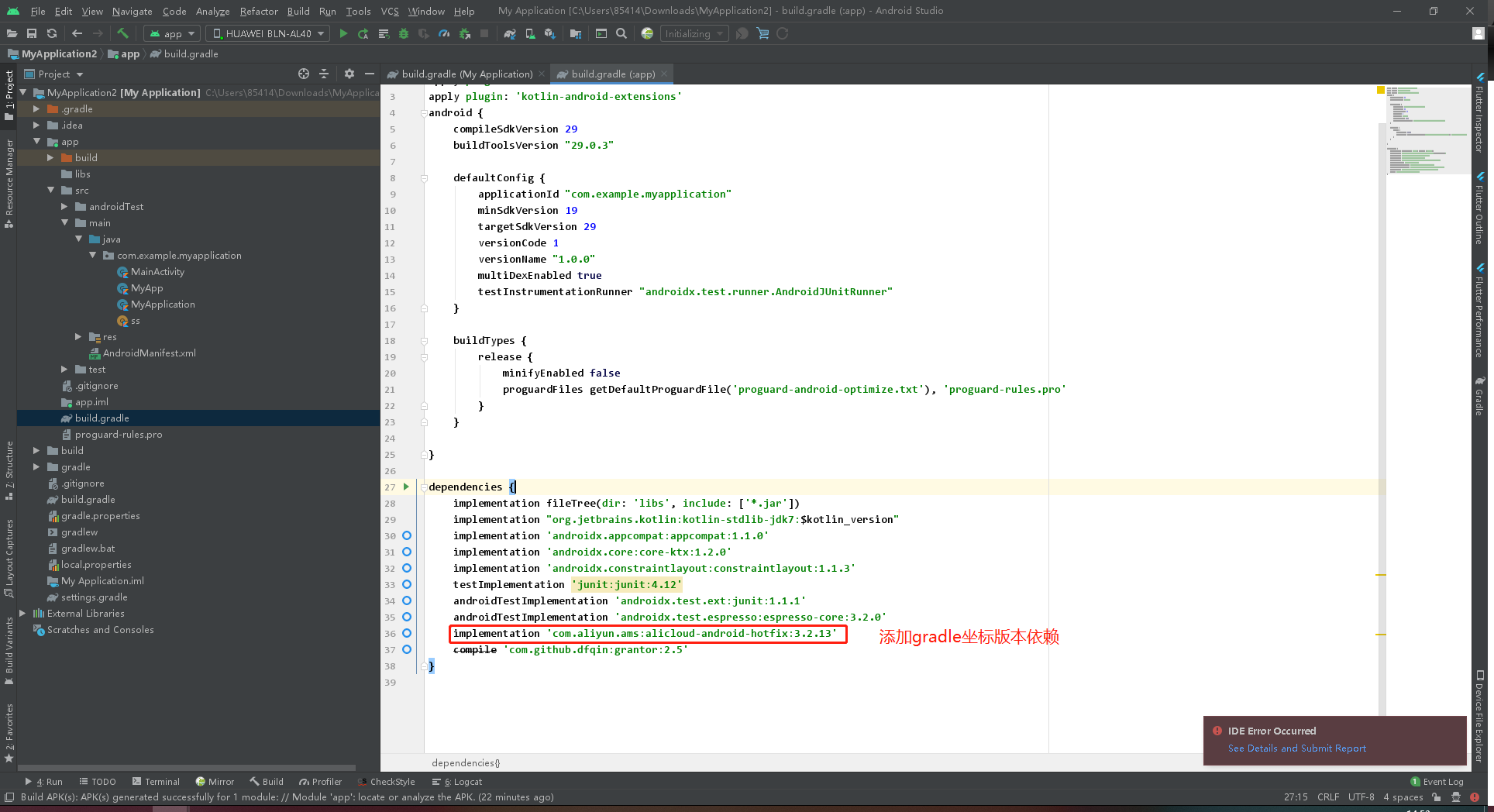Viewport: 1494px width, 812px height.
Task: Toggle the Flutter Inspector side panel
Action: coord(1479,113)
